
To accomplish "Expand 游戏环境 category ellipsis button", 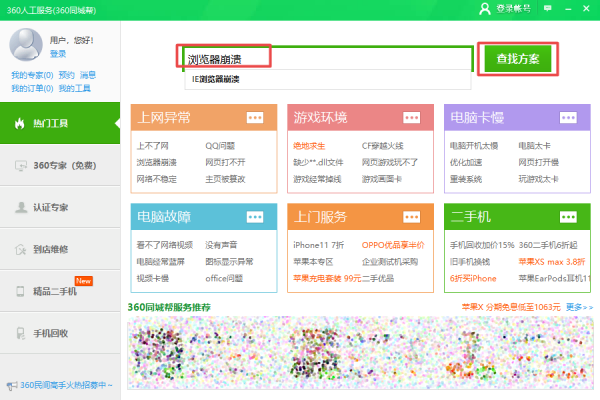I will (x=412, y=118).
